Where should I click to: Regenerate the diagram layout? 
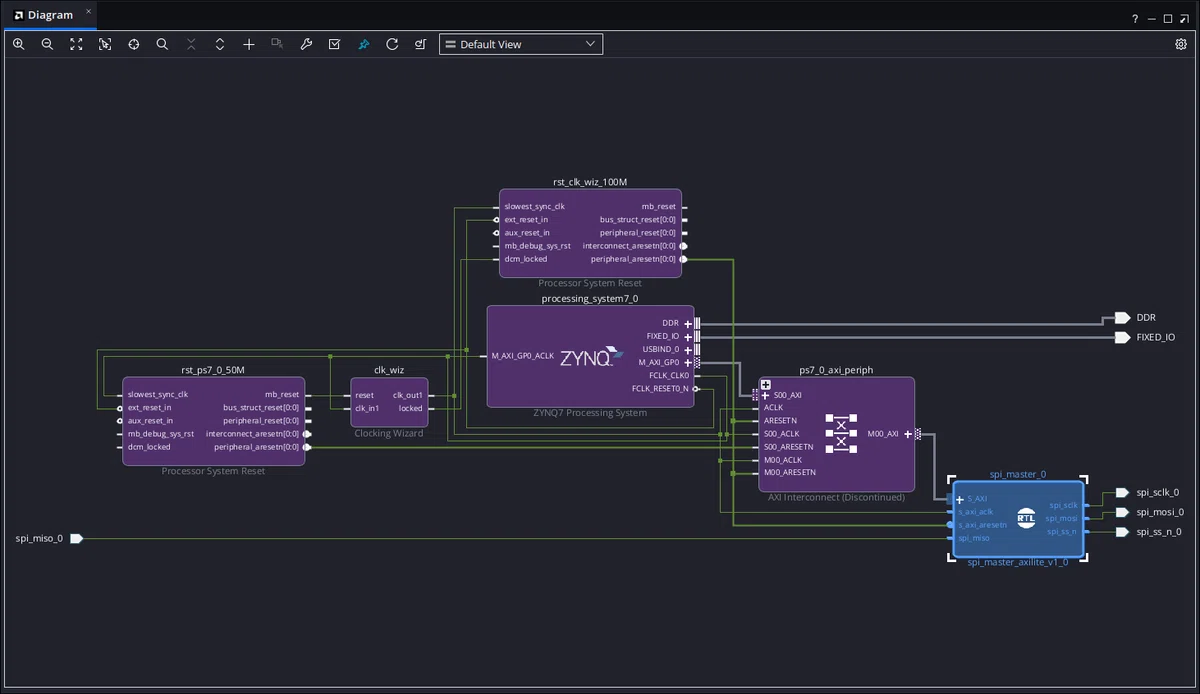coord(392,44)
